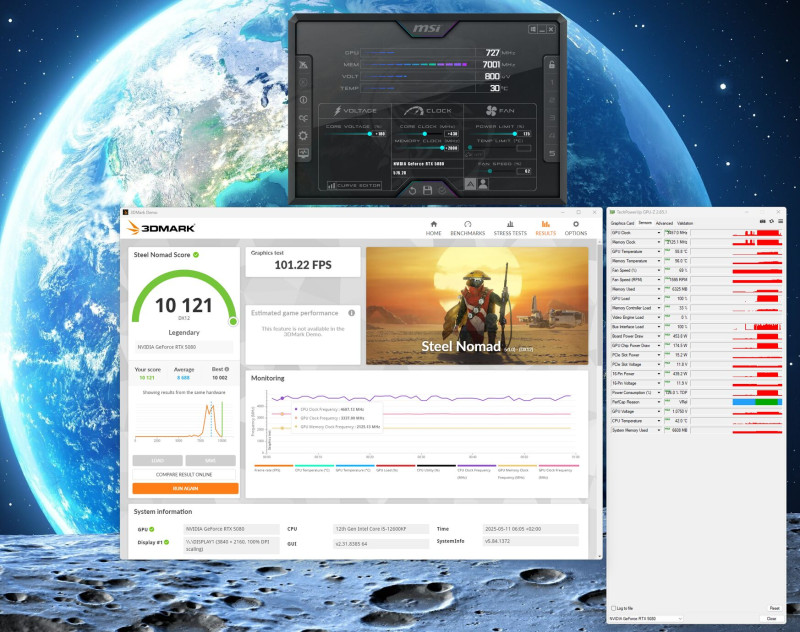Viewport: 800px width, 632px height.
Task: Click the Power Limit value field
Action: pos(525,134)
